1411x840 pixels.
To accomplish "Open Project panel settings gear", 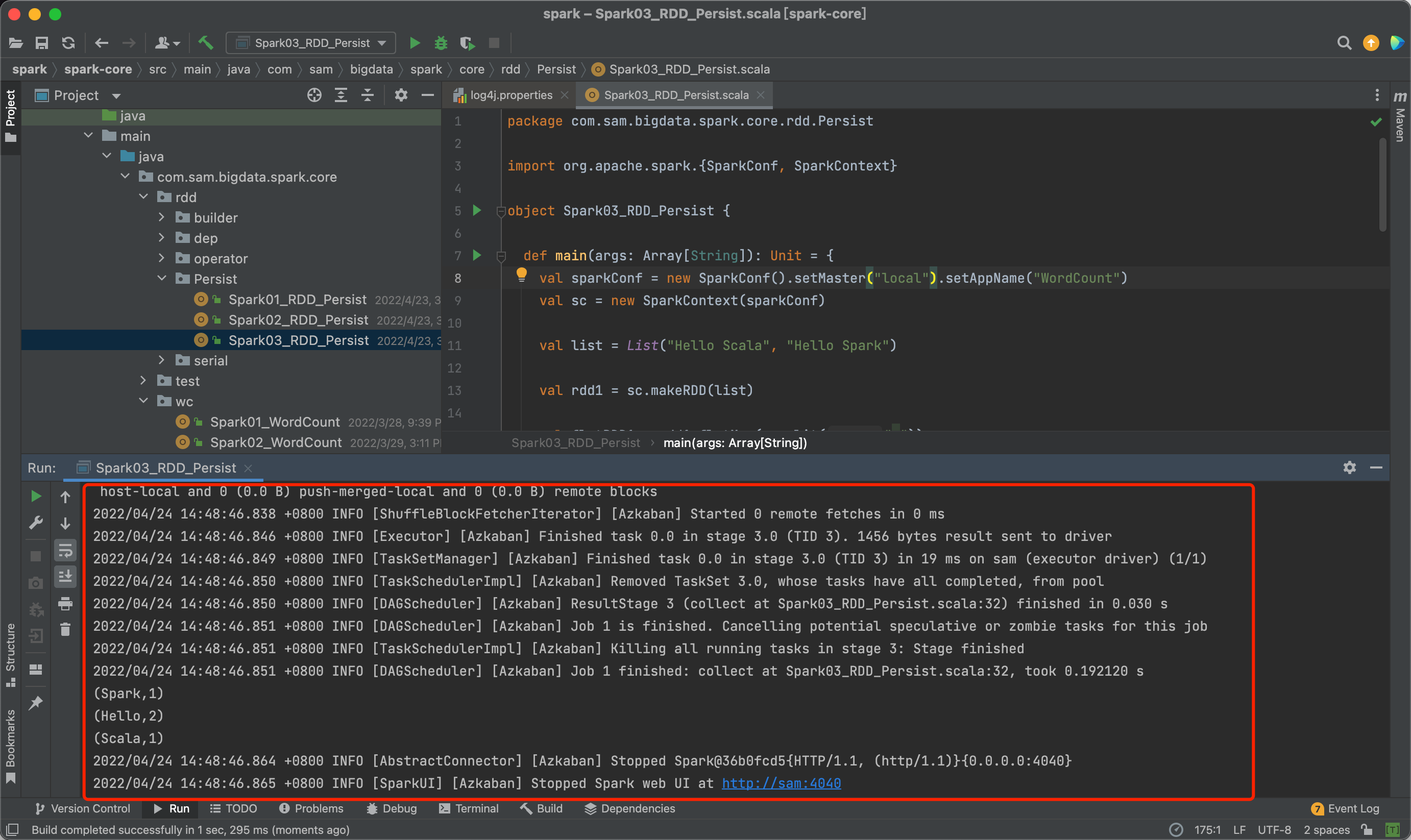I will tap(401, 95).
